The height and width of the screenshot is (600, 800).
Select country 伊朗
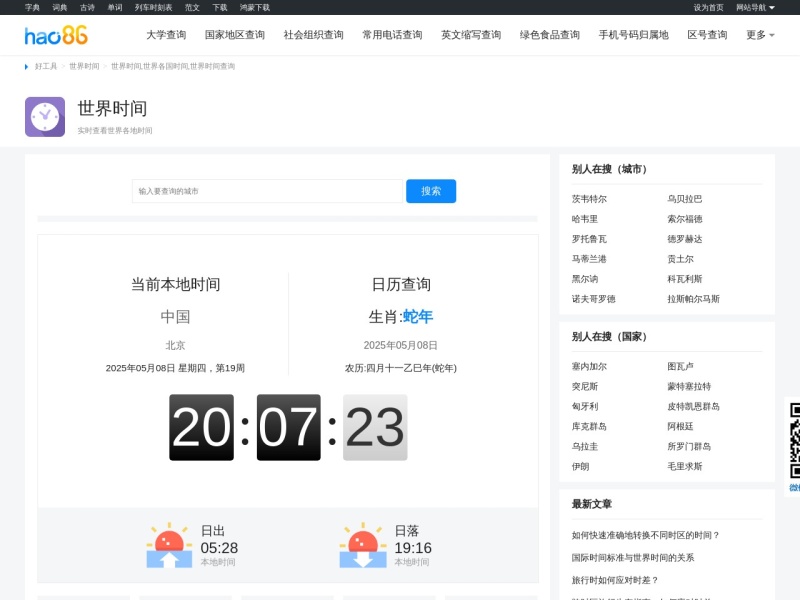580,466
